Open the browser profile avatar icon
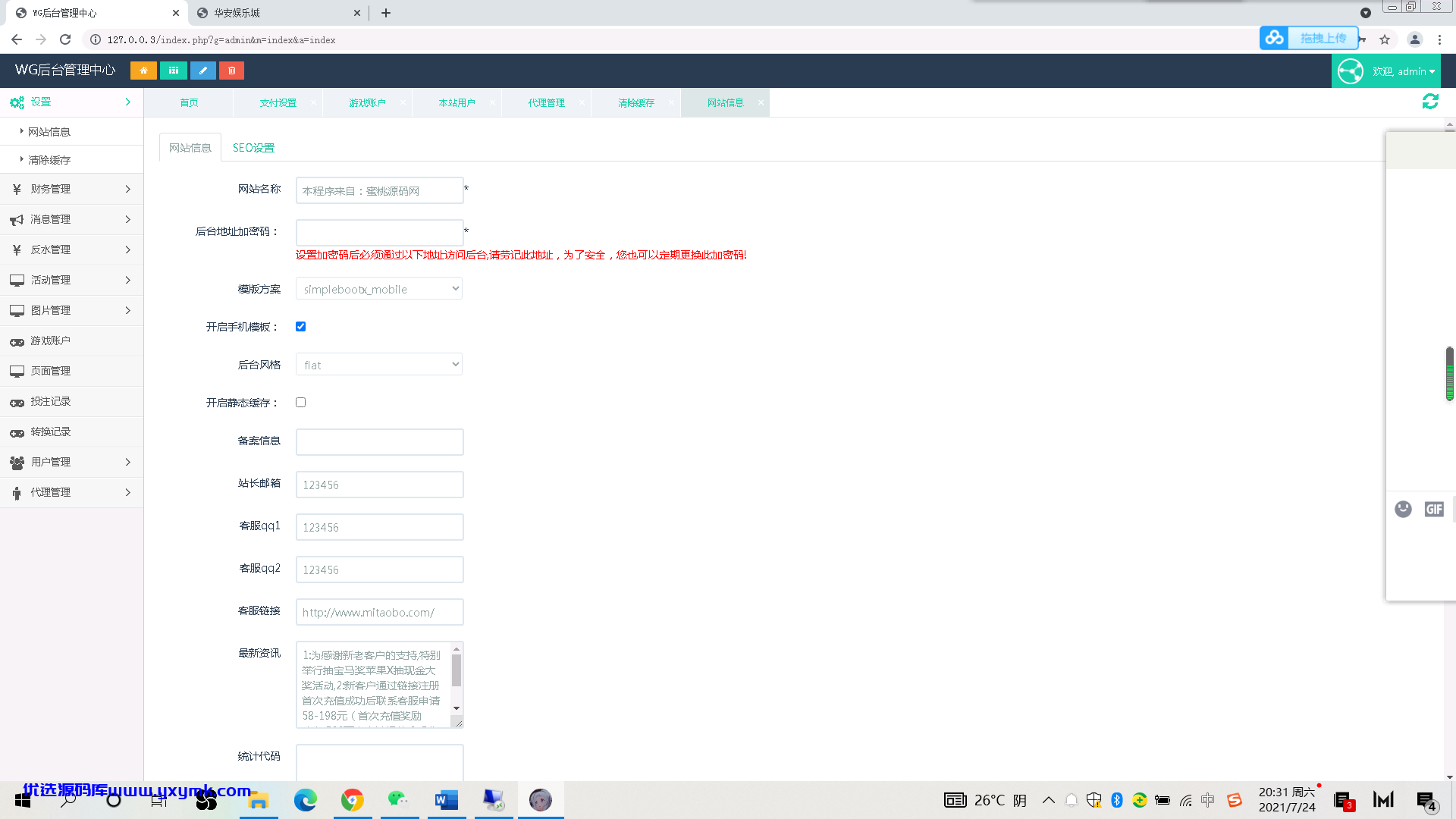The height and width of the screenshot is (819, 1456). pyautogui.click(x=1414, y=39)
